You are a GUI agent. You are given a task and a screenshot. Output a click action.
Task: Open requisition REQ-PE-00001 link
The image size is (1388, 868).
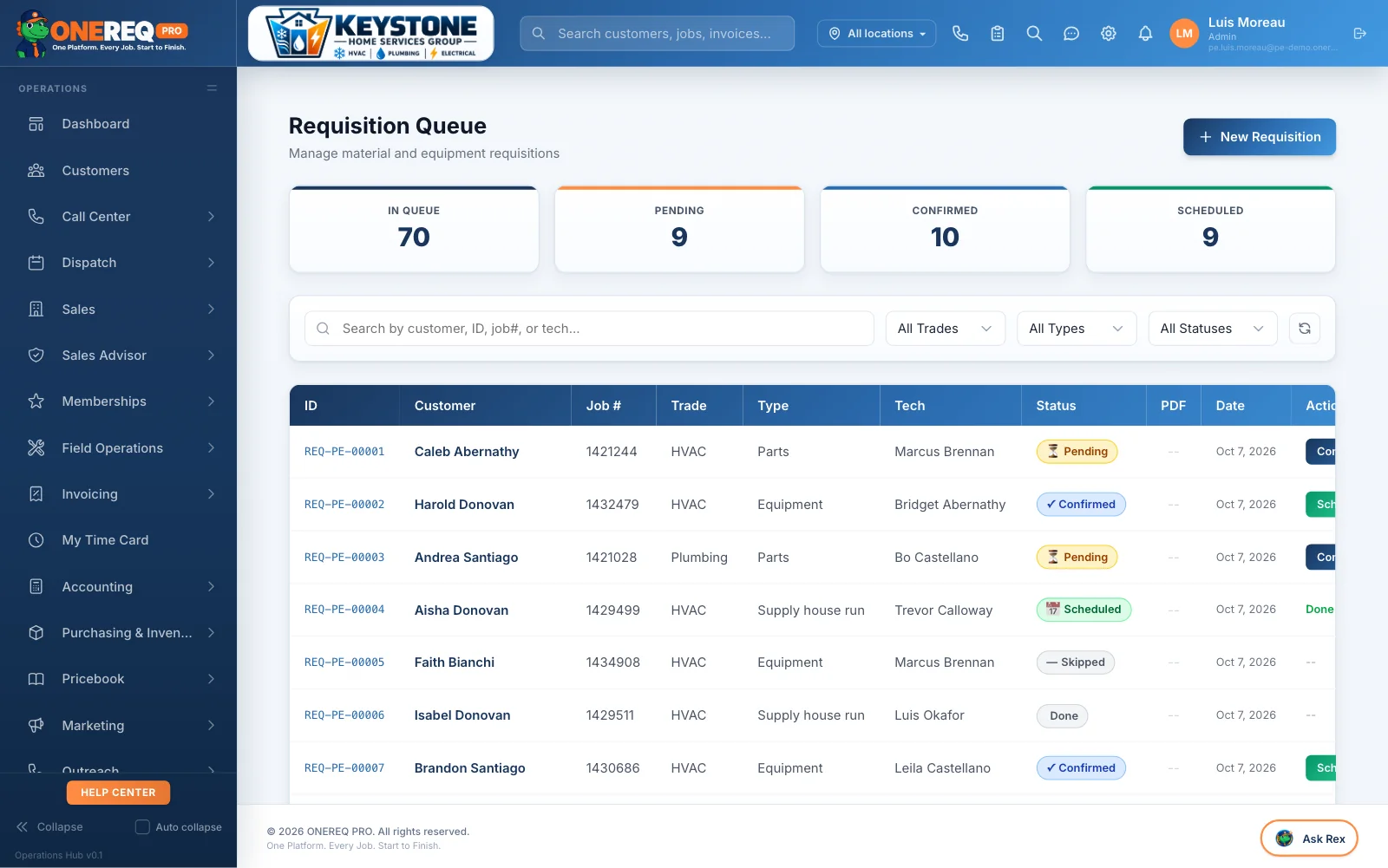tap(344, 452)
